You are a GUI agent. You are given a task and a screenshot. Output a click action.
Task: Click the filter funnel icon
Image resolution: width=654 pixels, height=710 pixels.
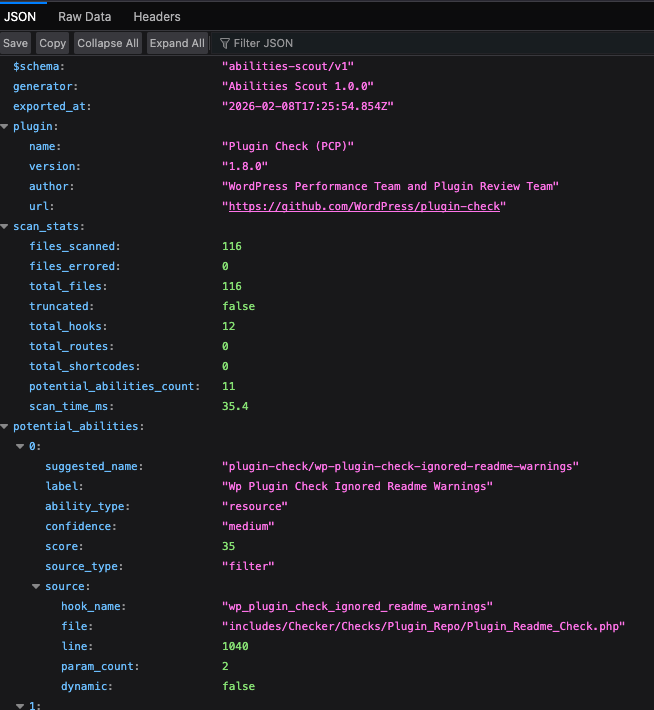pos(225,43)
